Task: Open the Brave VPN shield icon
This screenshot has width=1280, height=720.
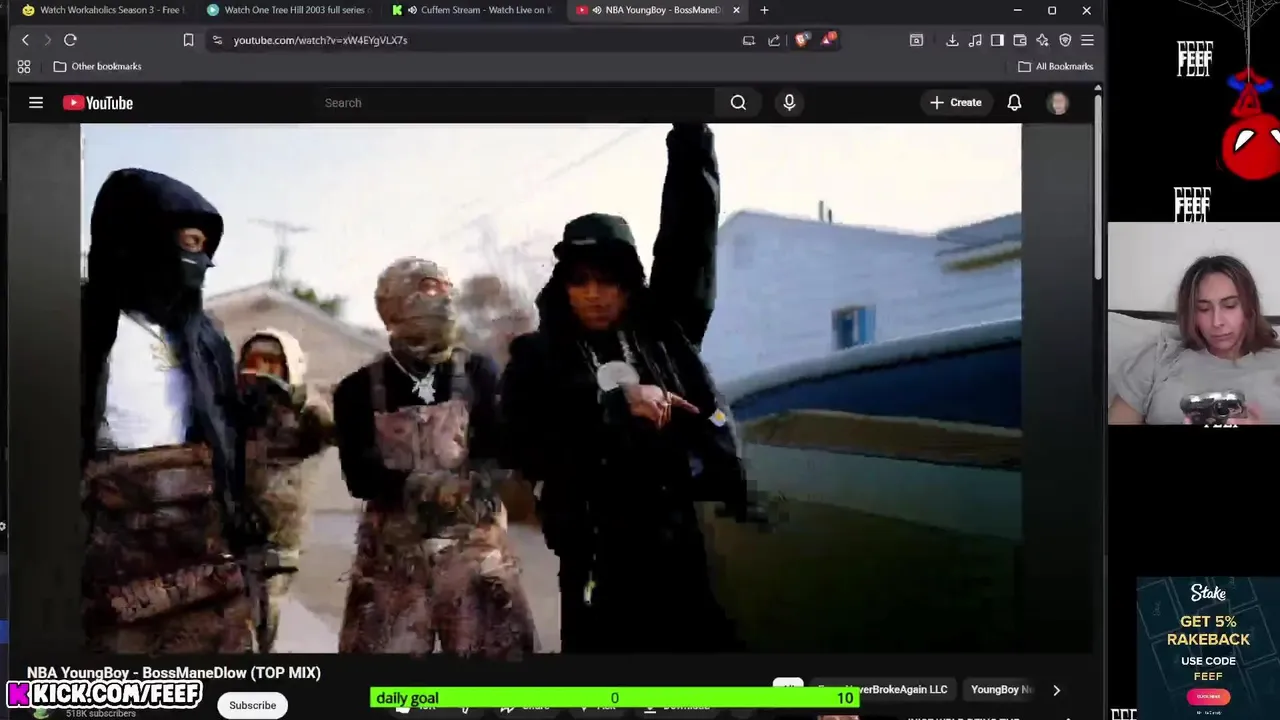Action: (1065, 40)
